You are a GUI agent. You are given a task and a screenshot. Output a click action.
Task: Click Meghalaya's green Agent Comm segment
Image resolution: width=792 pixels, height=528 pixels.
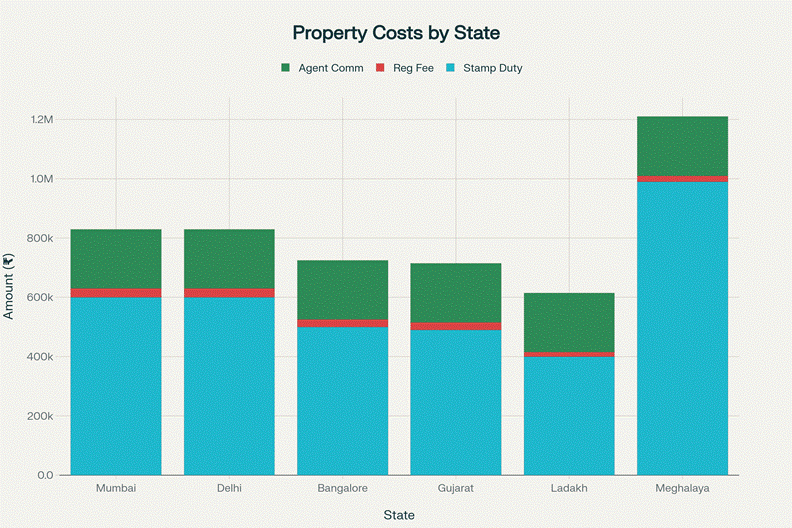point(682,146)
